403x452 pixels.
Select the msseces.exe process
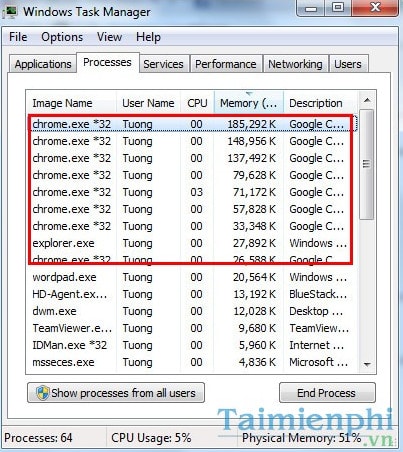[x=192, y=362]
